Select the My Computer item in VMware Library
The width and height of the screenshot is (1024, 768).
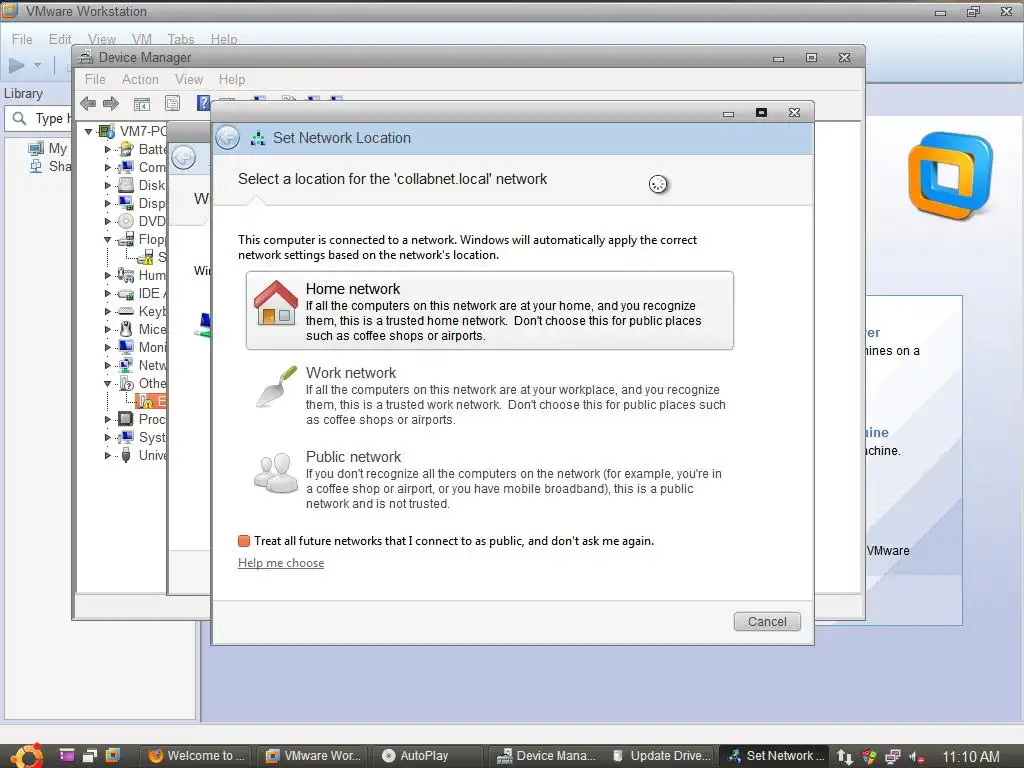point(48,148)
